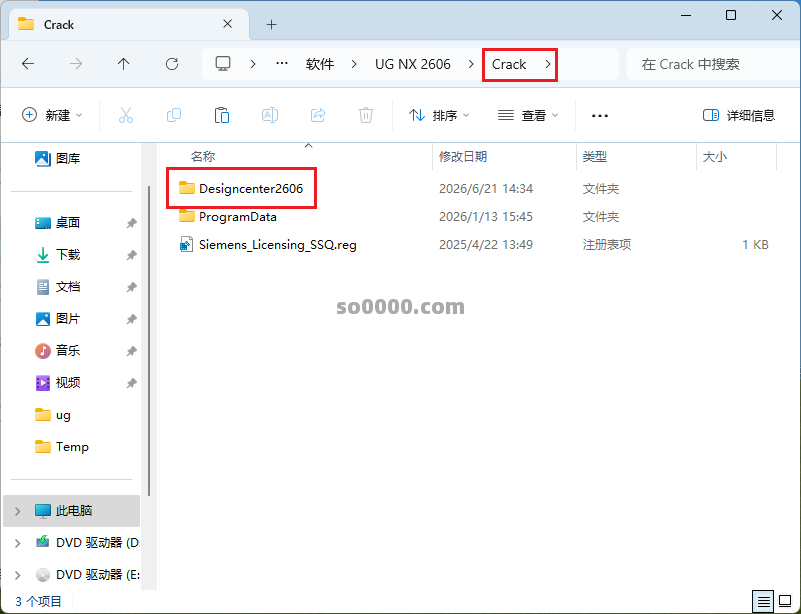Screen dimensions: 801x614
Task: Click the Crack breadcrumb
Action: coord(509,64)
